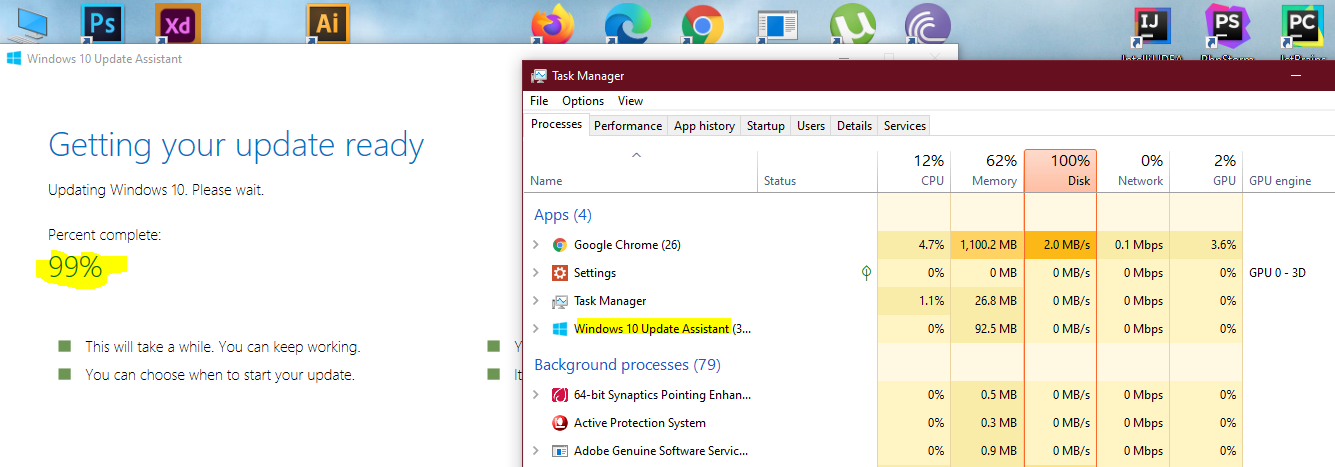Expand the Adobe Genuine Software Service group
Image resolution: width=1335 pixels, height=467 pixels.
tap(536, 451)
